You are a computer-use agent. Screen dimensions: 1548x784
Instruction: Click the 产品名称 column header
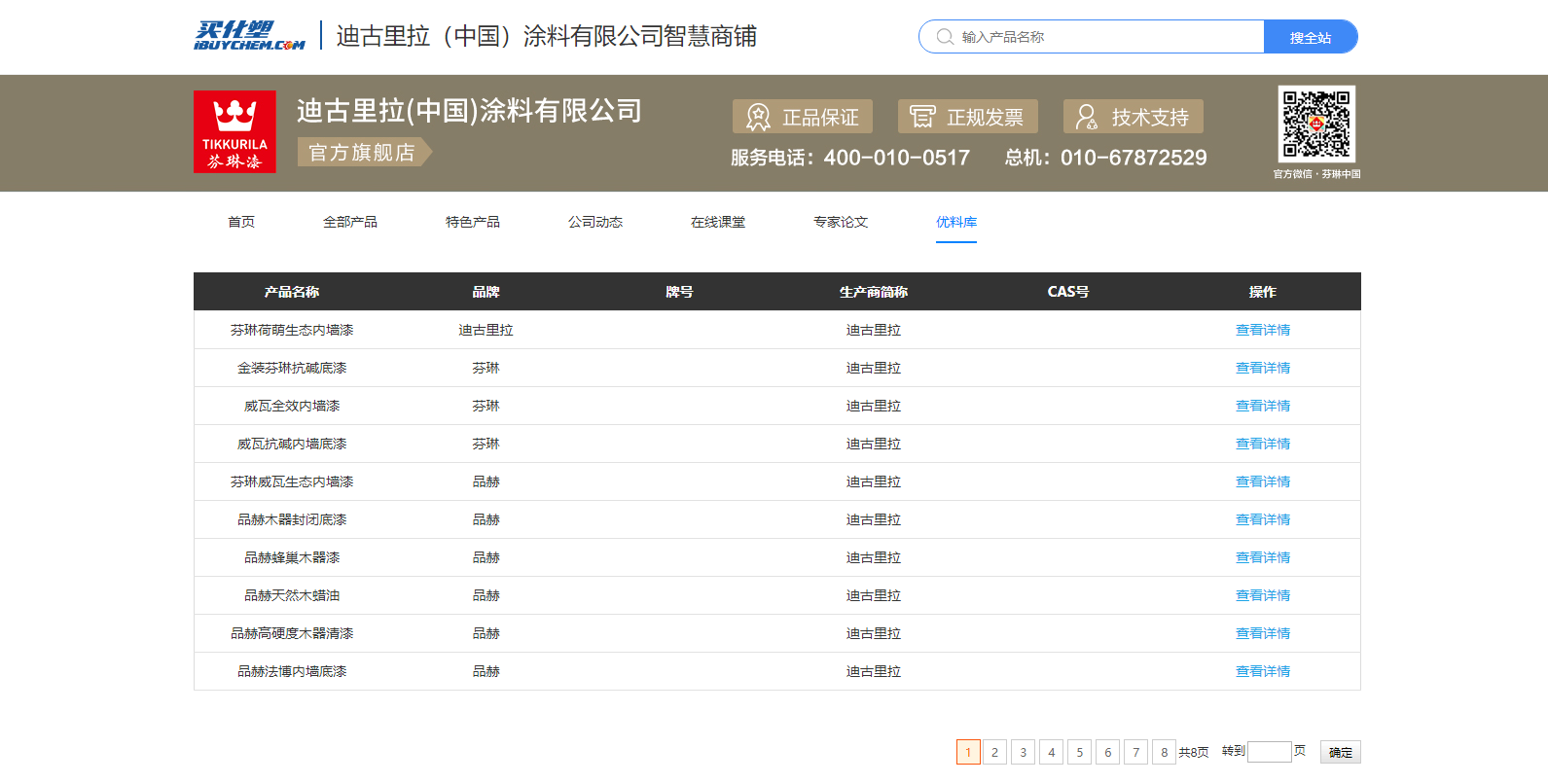point(292,292)
